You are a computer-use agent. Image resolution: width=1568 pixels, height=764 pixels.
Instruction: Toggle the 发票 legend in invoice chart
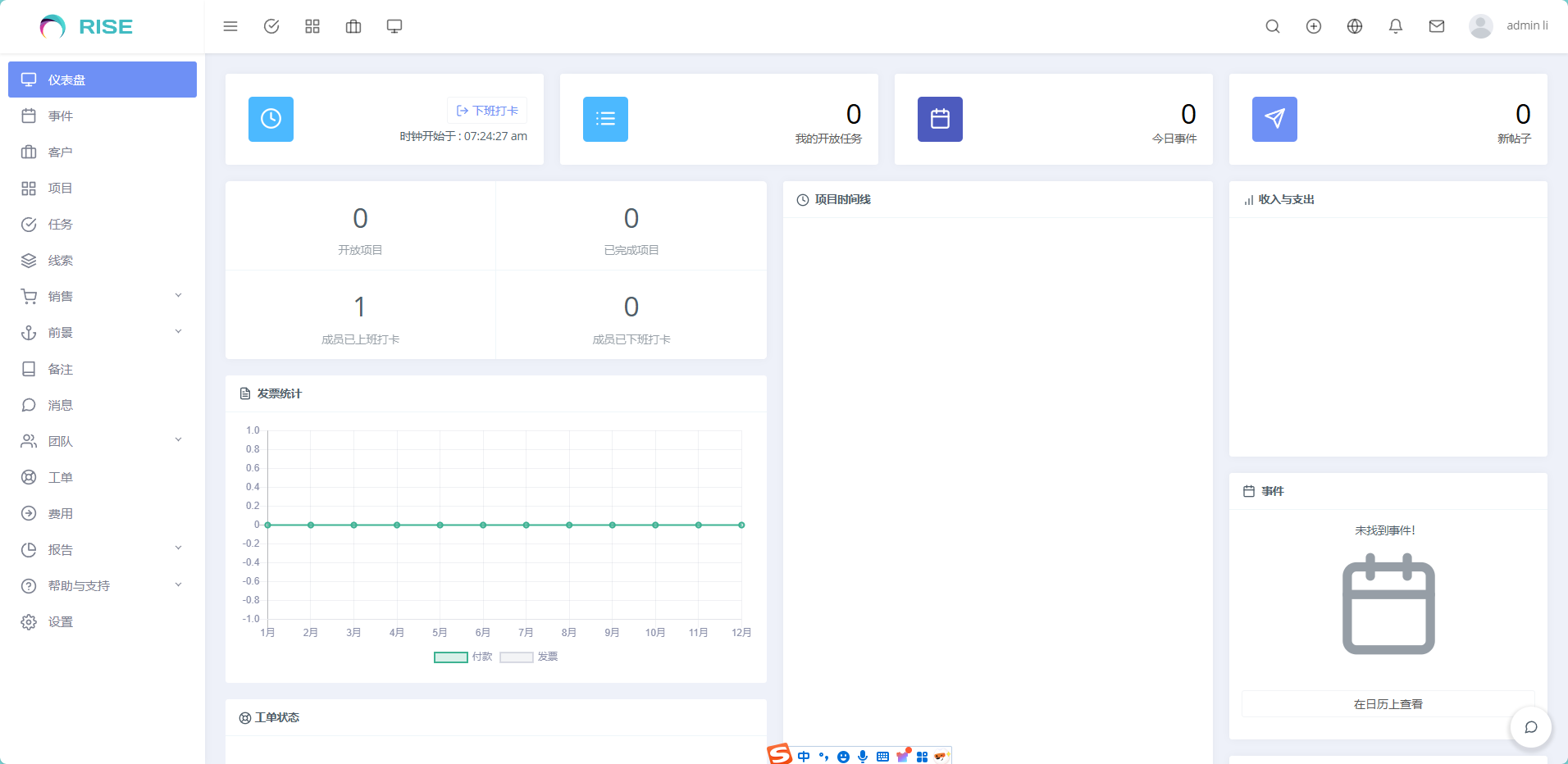529,657
